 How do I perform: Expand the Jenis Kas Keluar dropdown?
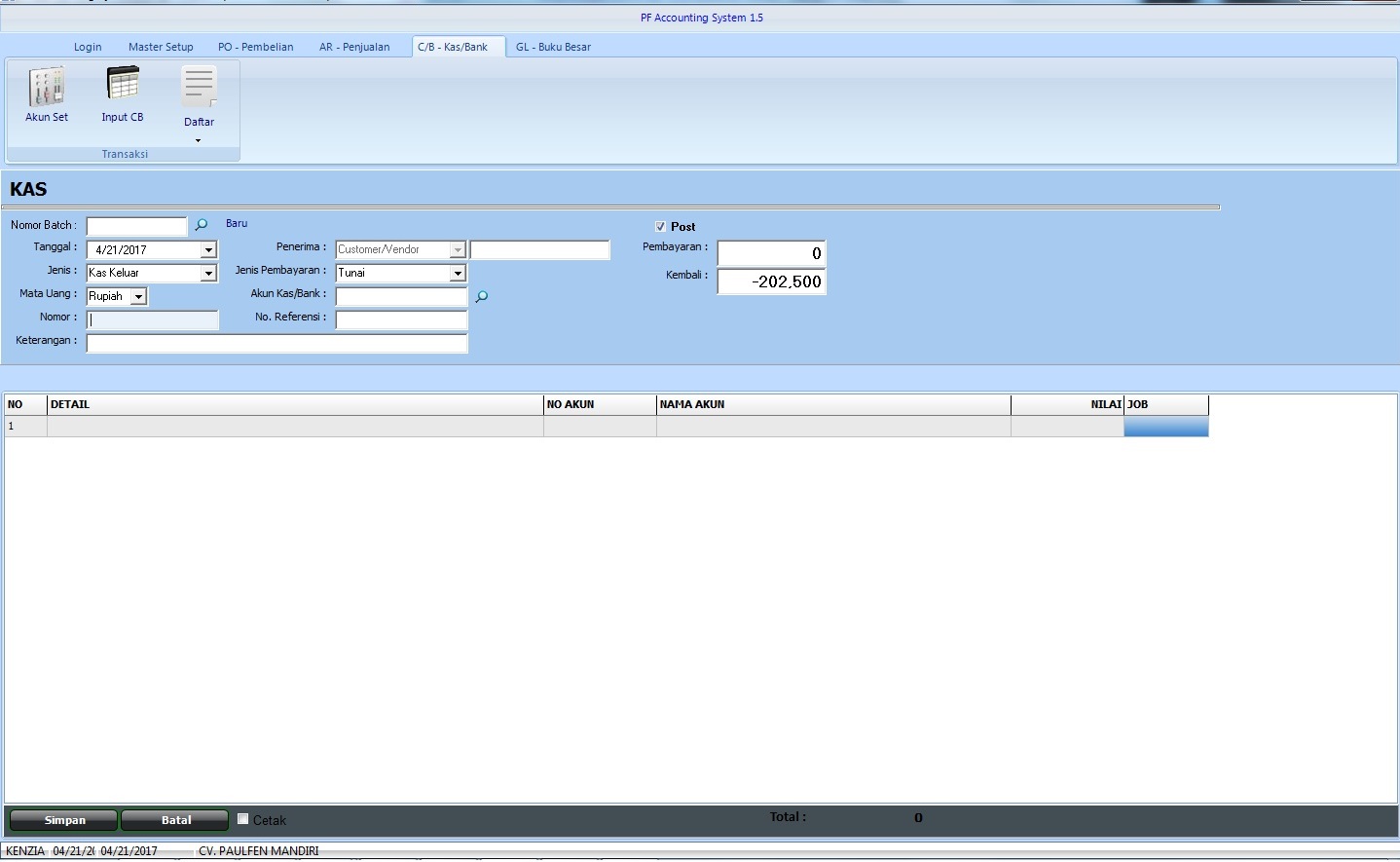pyautogui.click(x=207, y=274)
